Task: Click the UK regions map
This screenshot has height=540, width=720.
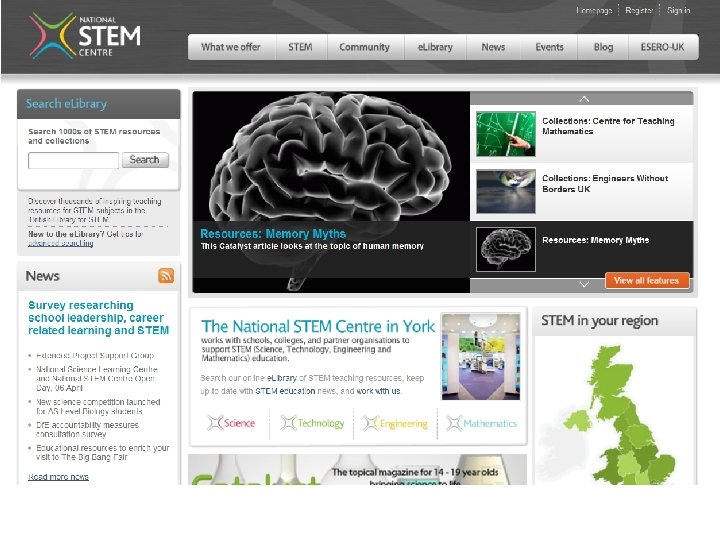Action: tap(613, 416)
